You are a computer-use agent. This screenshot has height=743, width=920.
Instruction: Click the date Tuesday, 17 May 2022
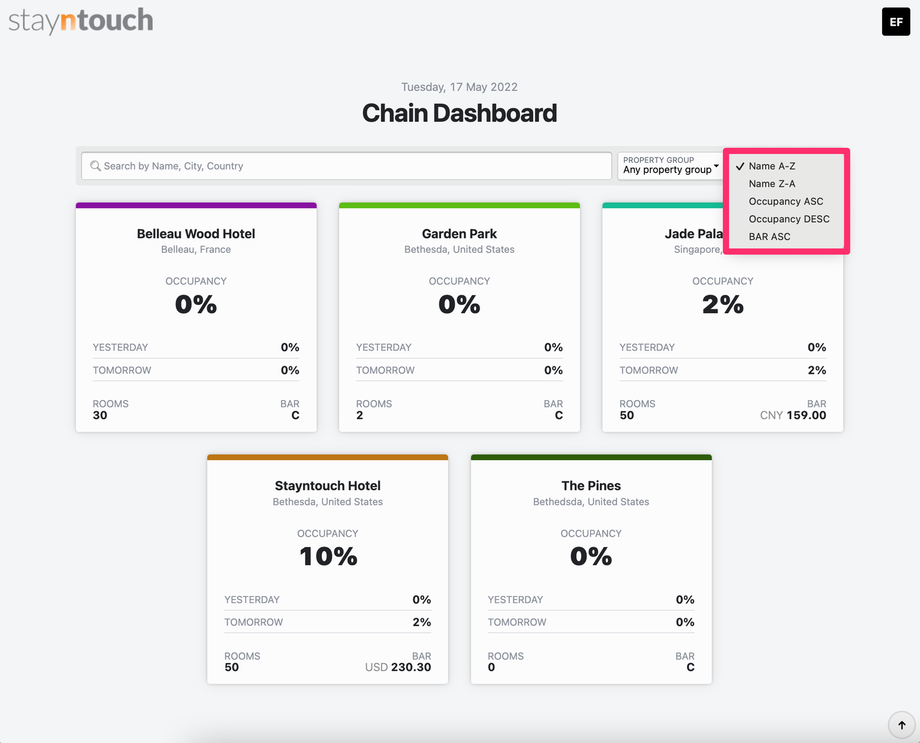pos(459,87)
